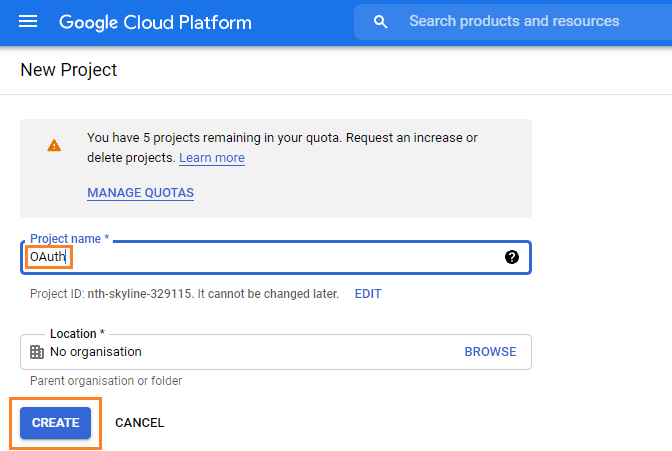The width and height of the screenshot is (672, 451).
Task: Cancel new project creation
Action: click(139, 423)
